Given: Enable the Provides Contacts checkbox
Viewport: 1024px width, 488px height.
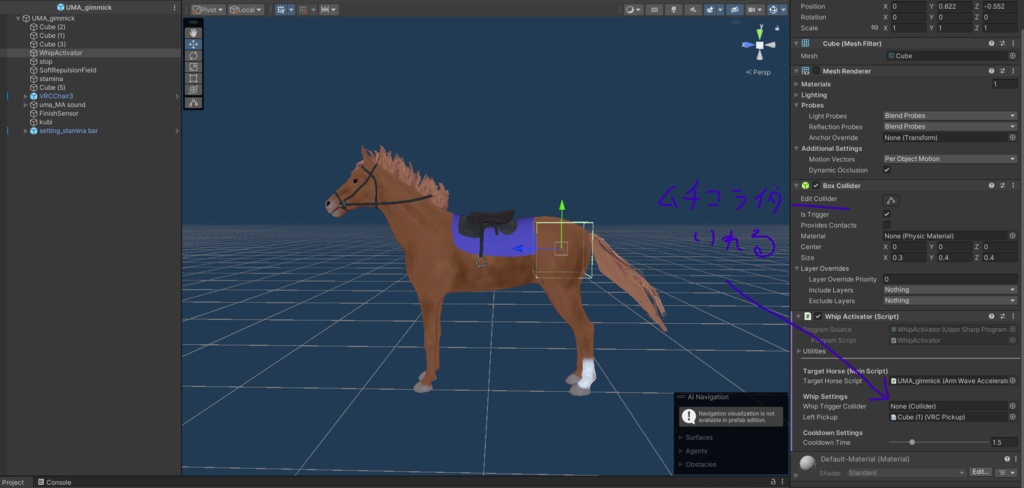Looking at the screenshot, I should [886, 225].
